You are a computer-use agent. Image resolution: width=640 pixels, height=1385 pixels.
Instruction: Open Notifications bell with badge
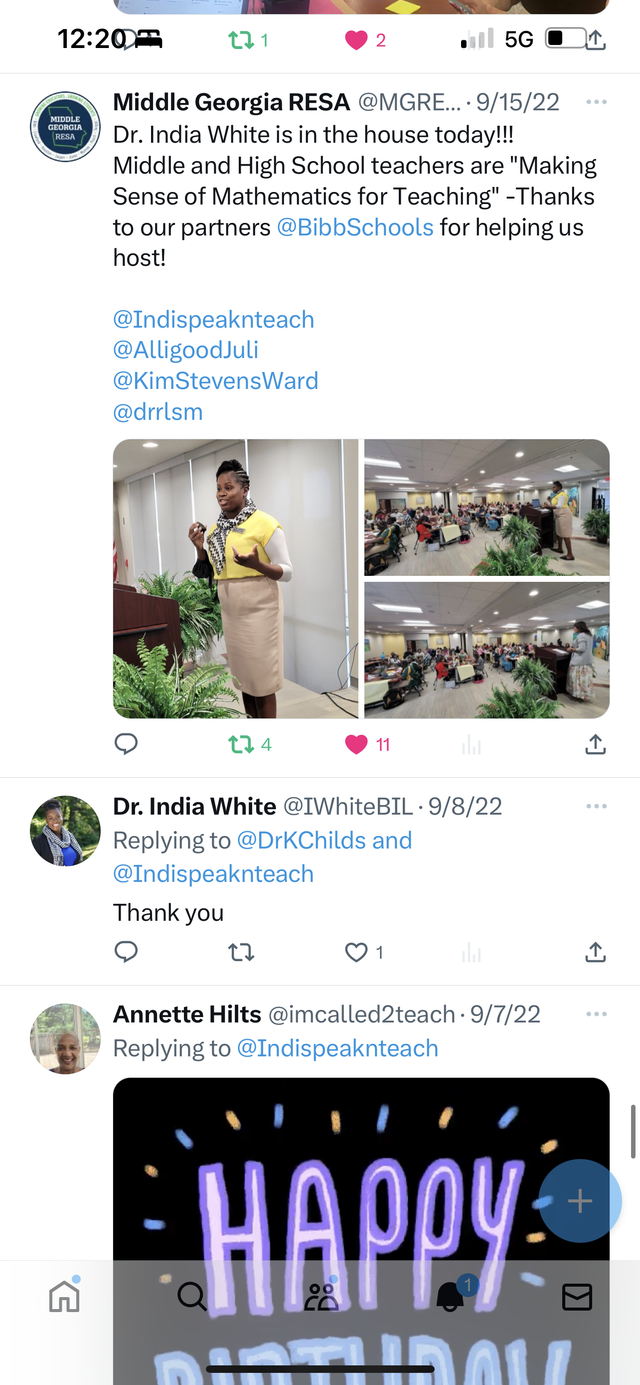[450, 1296]
